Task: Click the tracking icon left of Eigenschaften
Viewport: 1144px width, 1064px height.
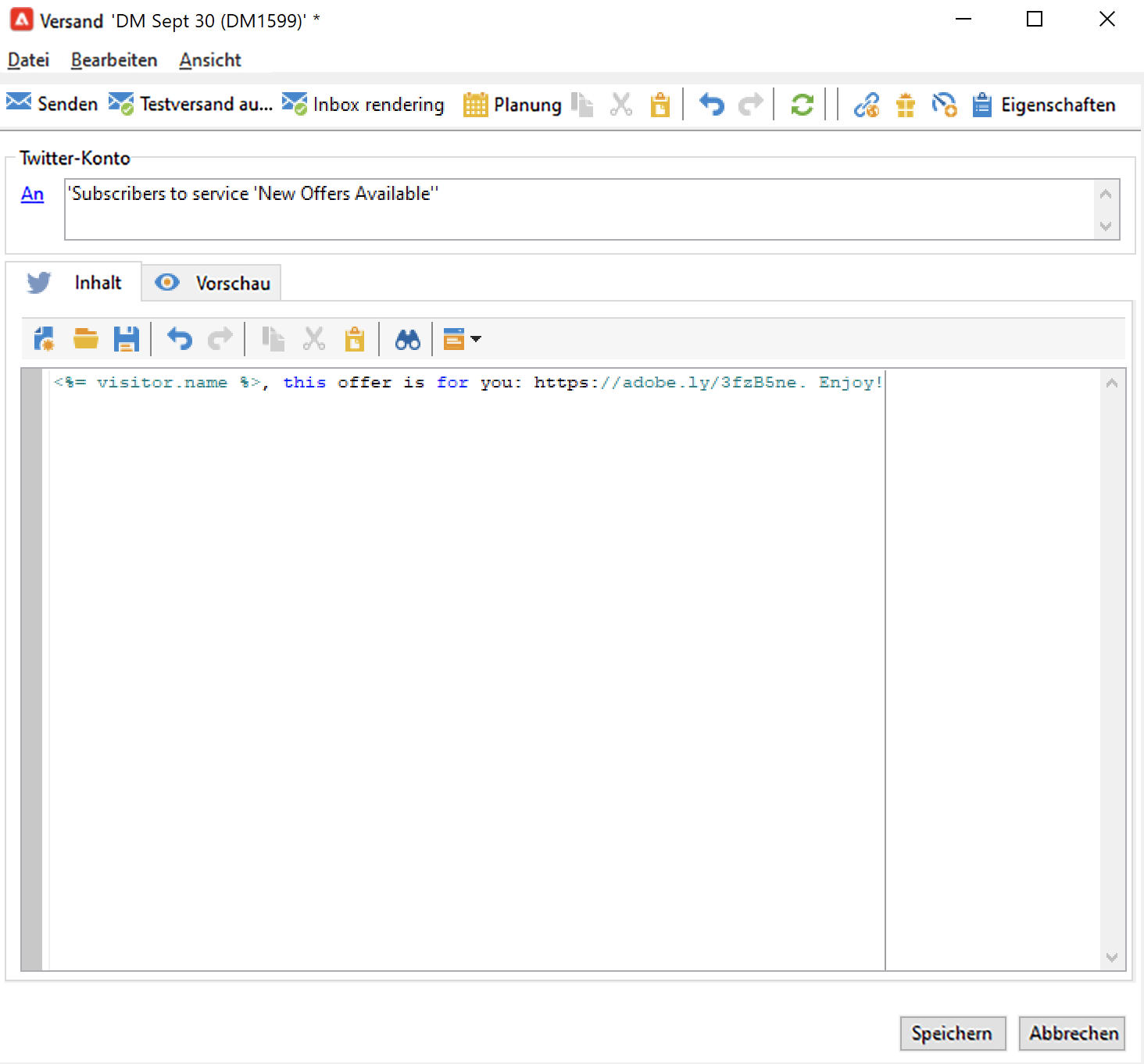Action: tap(945, 104)
